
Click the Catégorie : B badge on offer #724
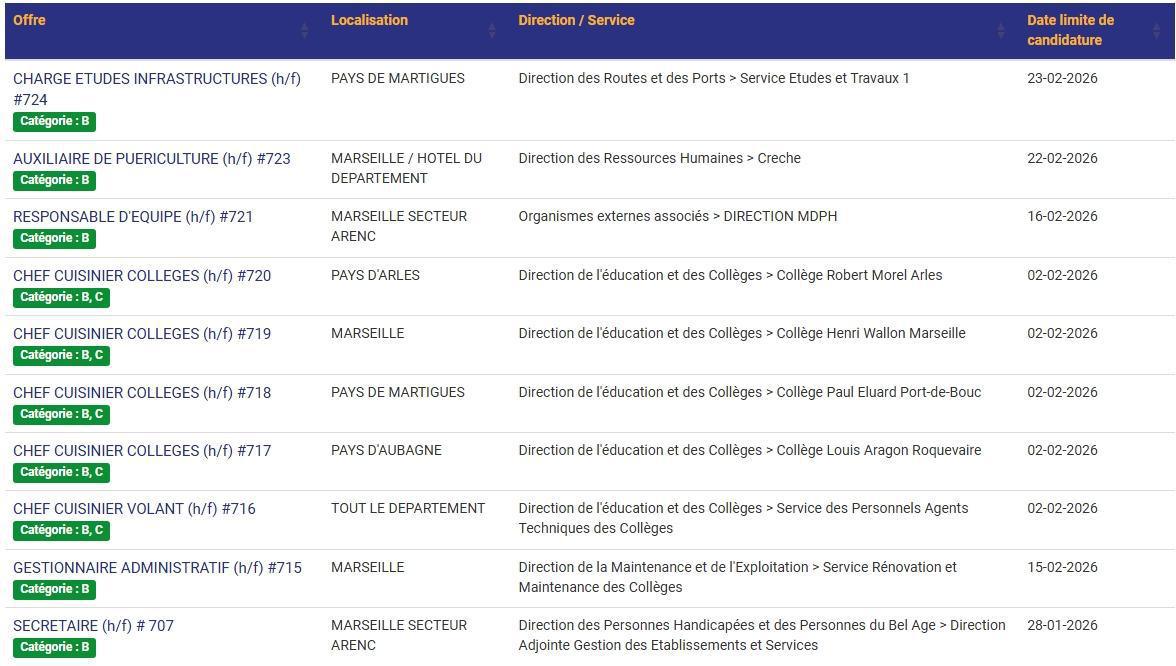point(53,121)
